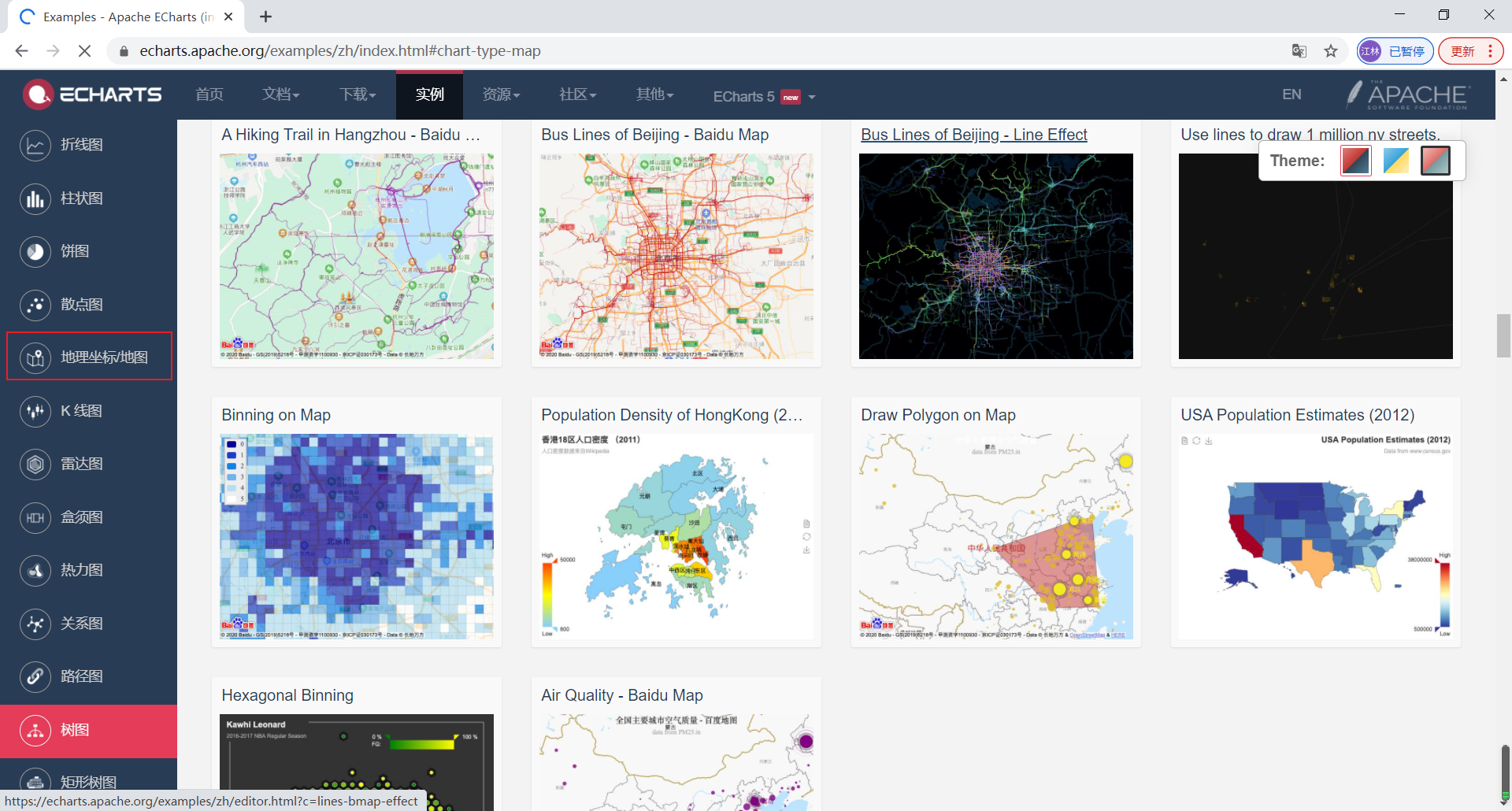Image resolution: width=1512 pixels, height=811 pixels.
Task: Choose the pie chart (饼图) sidebar icon
Action: [x=35, y=251]
